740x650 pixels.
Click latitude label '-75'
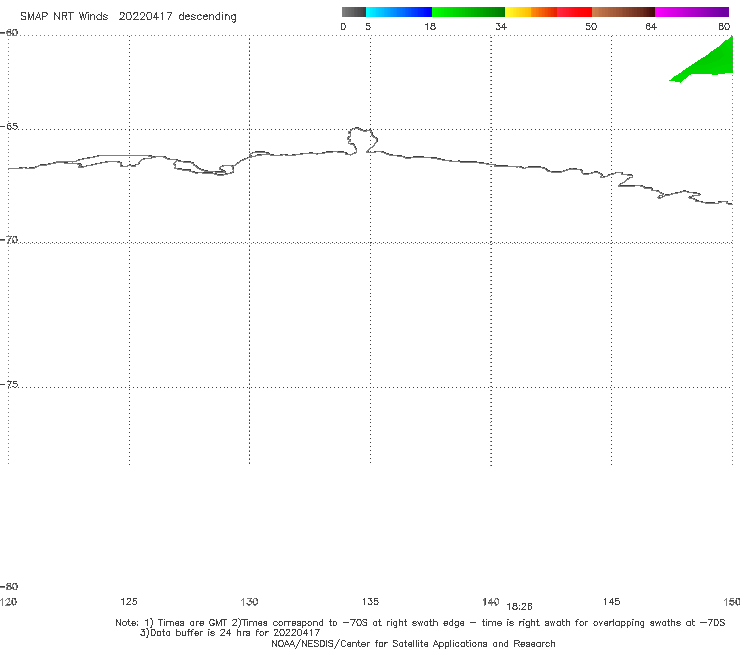(x=9, y=384)
